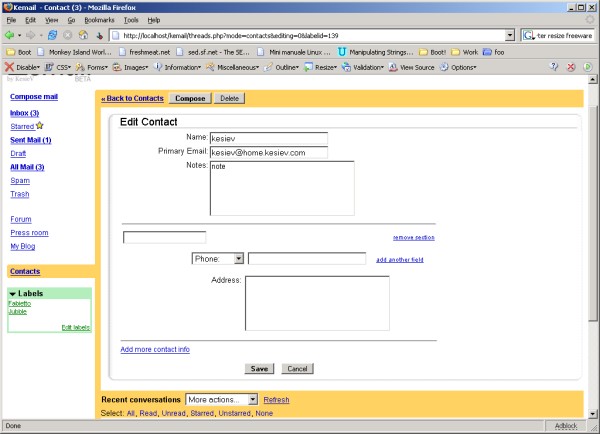
Task: Open the Edit menu
Action: click(x=30, y=20)
